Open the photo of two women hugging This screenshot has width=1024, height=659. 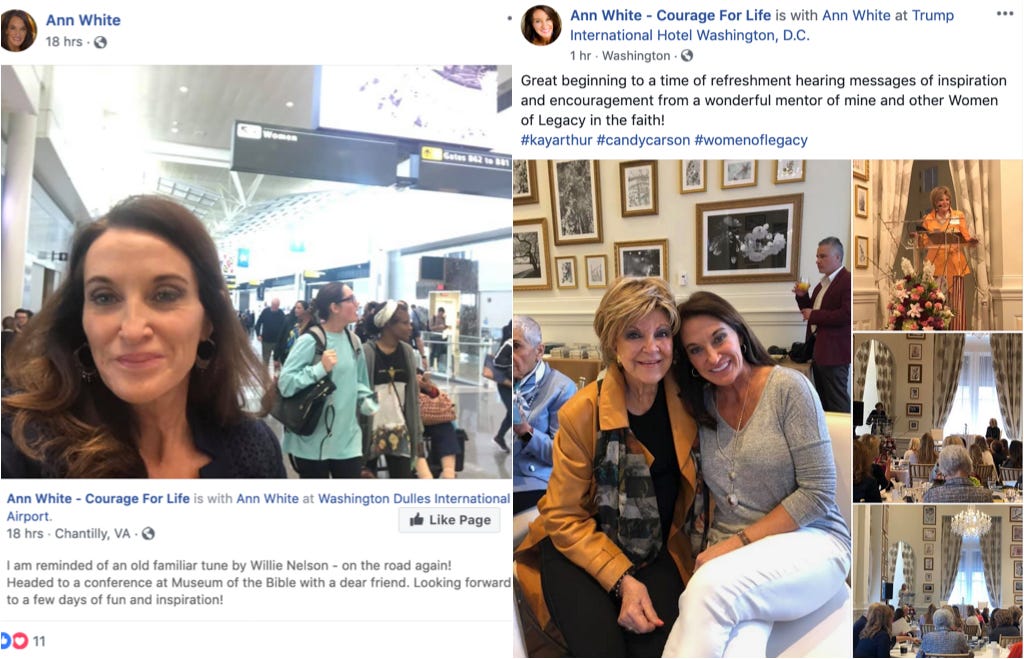click(682, 409)
